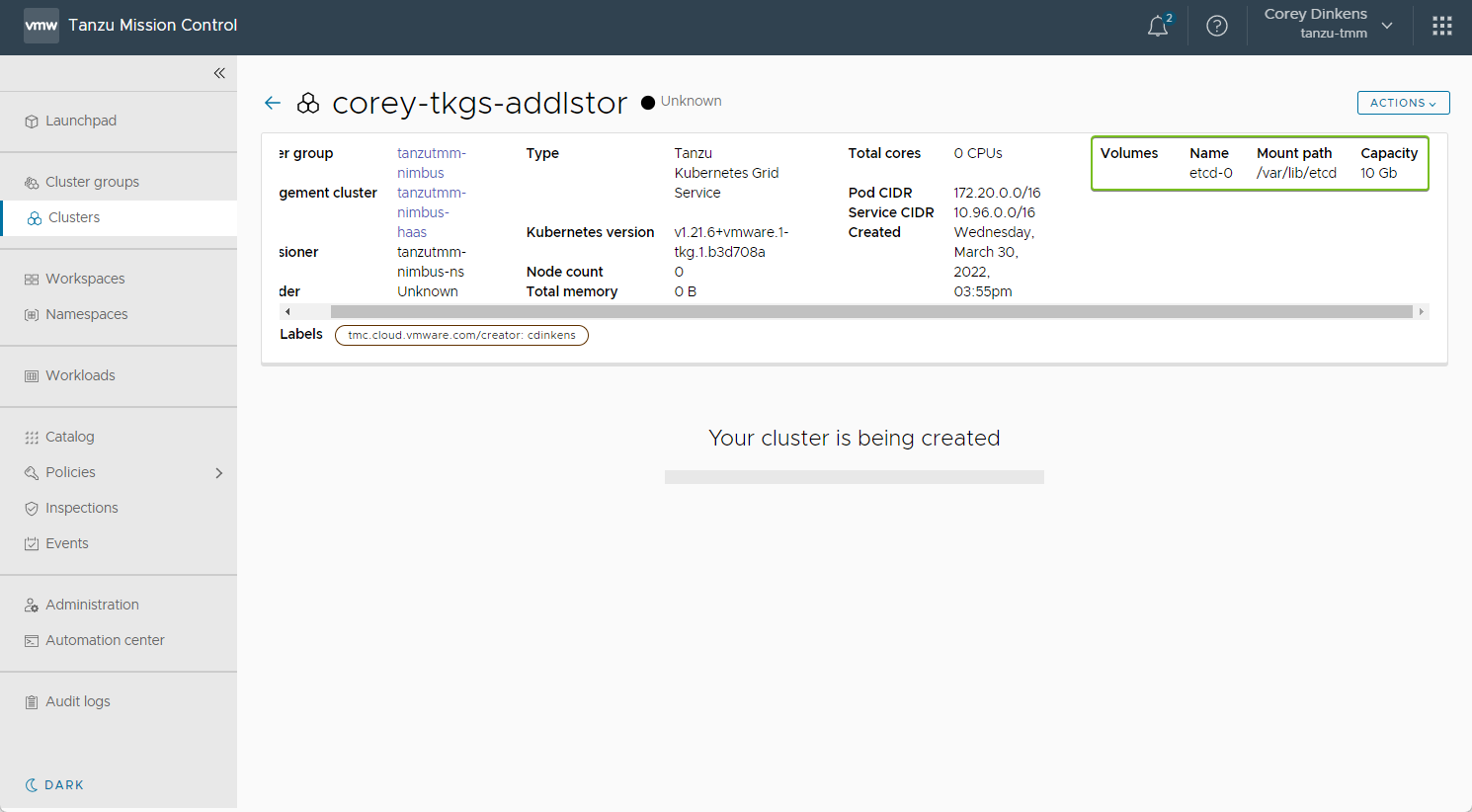
Task: Click the black Unknown status dot
Action: tap(648, 103)
